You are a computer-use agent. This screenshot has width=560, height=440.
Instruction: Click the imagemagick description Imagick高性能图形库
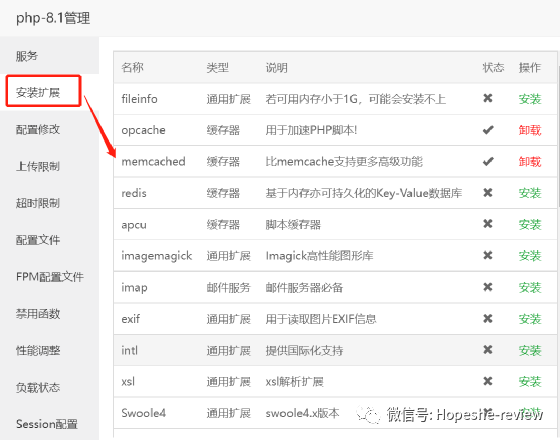(x=319, y=256)
